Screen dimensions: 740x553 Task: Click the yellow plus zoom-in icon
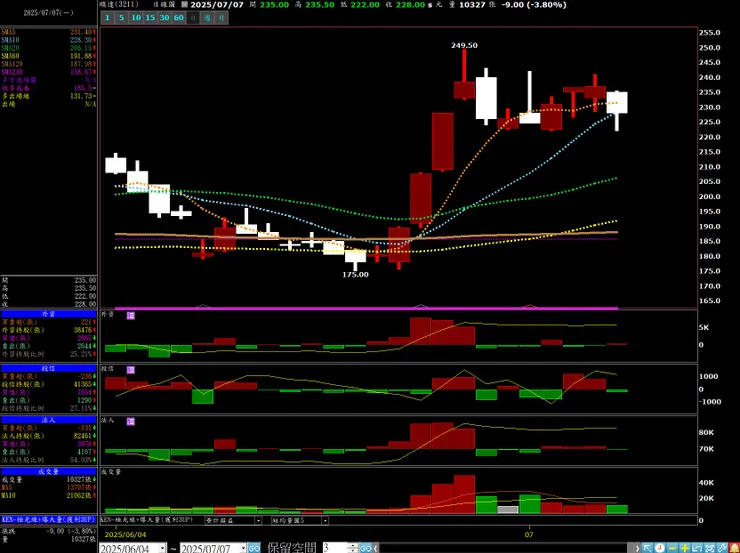click(685, 548)
